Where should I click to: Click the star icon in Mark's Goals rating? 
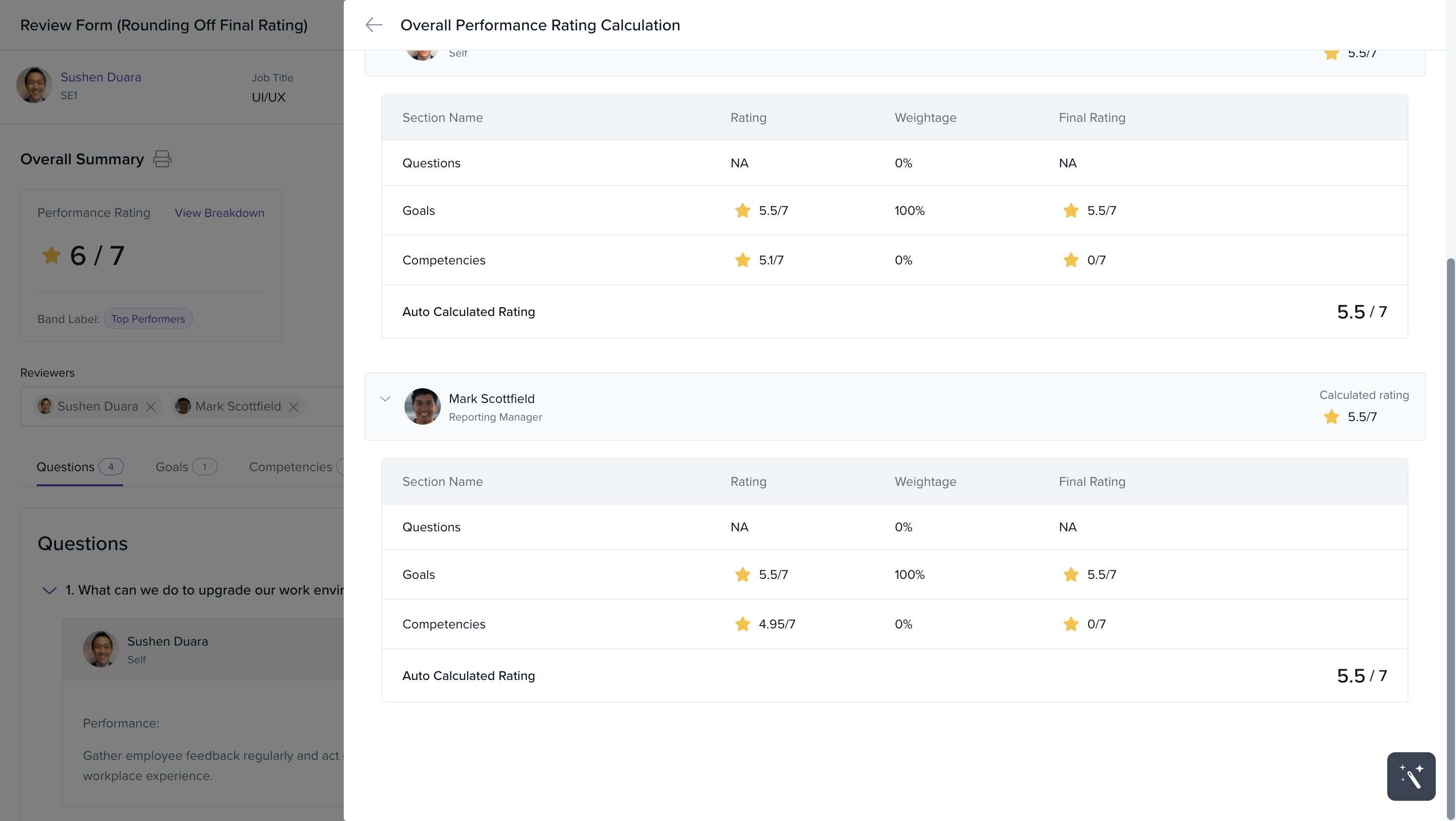tap(742, 575)
